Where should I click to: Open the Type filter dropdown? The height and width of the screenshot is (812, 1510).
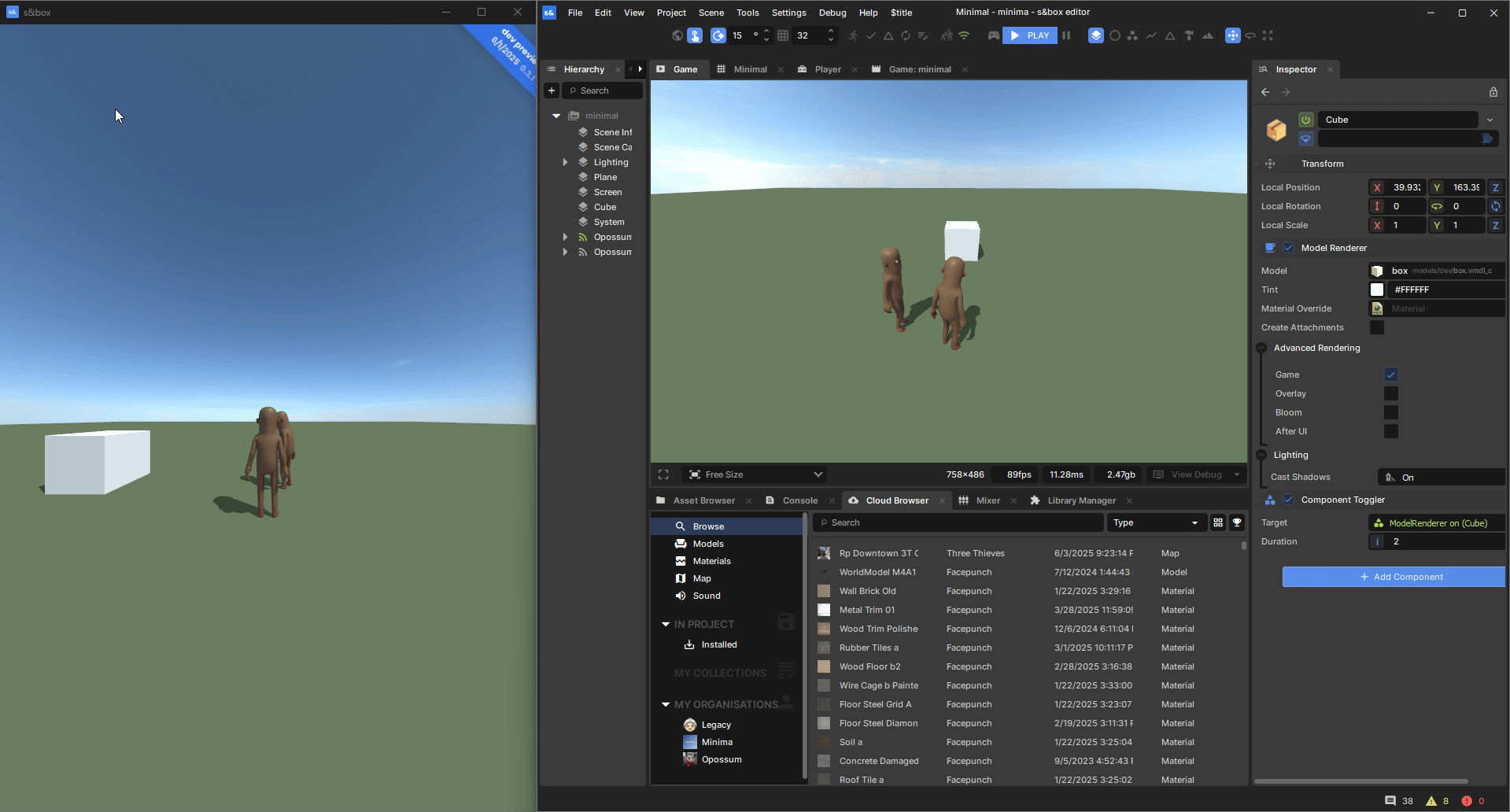(x=1156, y=522)
